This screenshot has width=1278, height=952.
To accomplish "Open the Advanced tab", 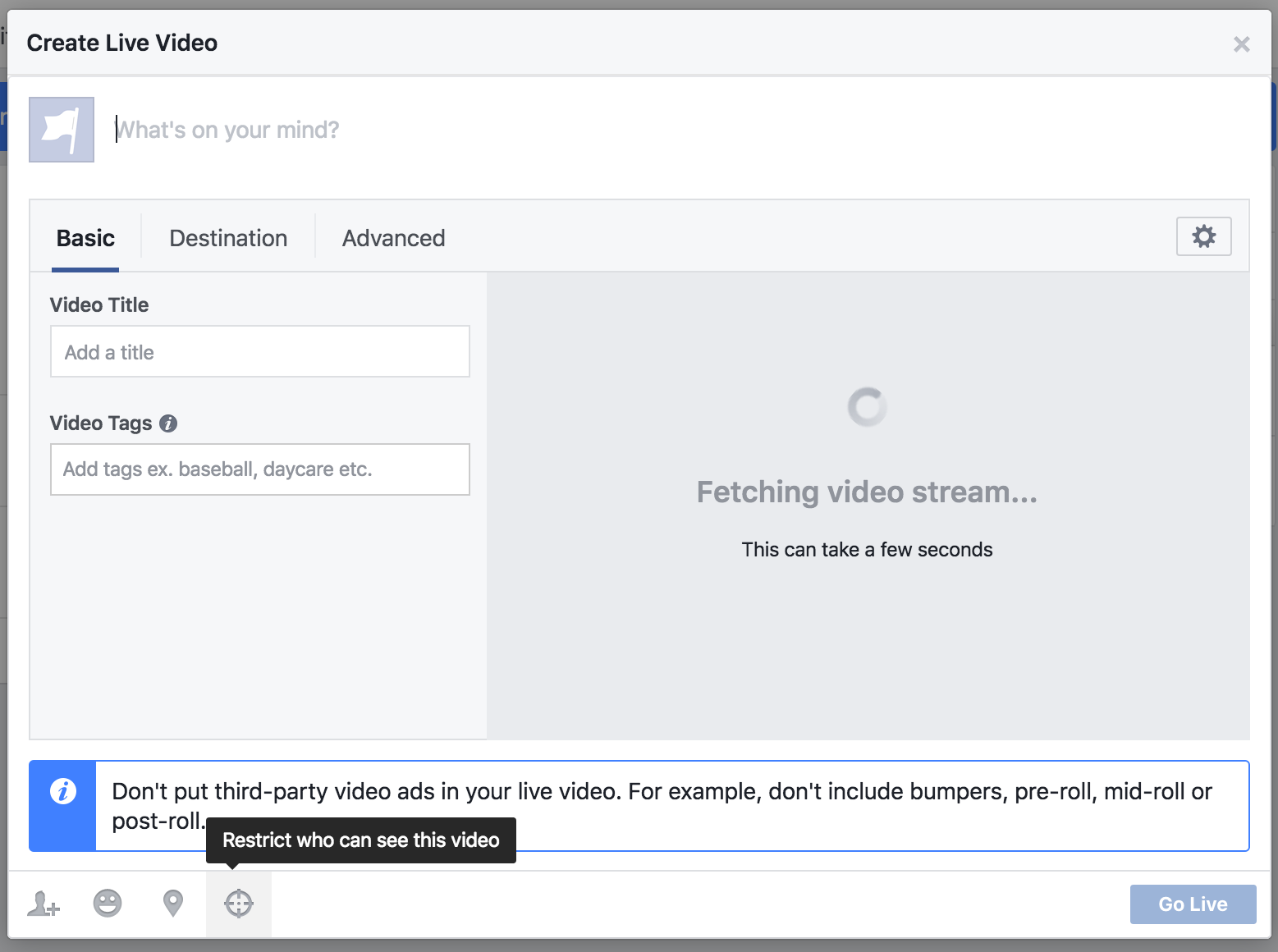I will tap(393, 238).
